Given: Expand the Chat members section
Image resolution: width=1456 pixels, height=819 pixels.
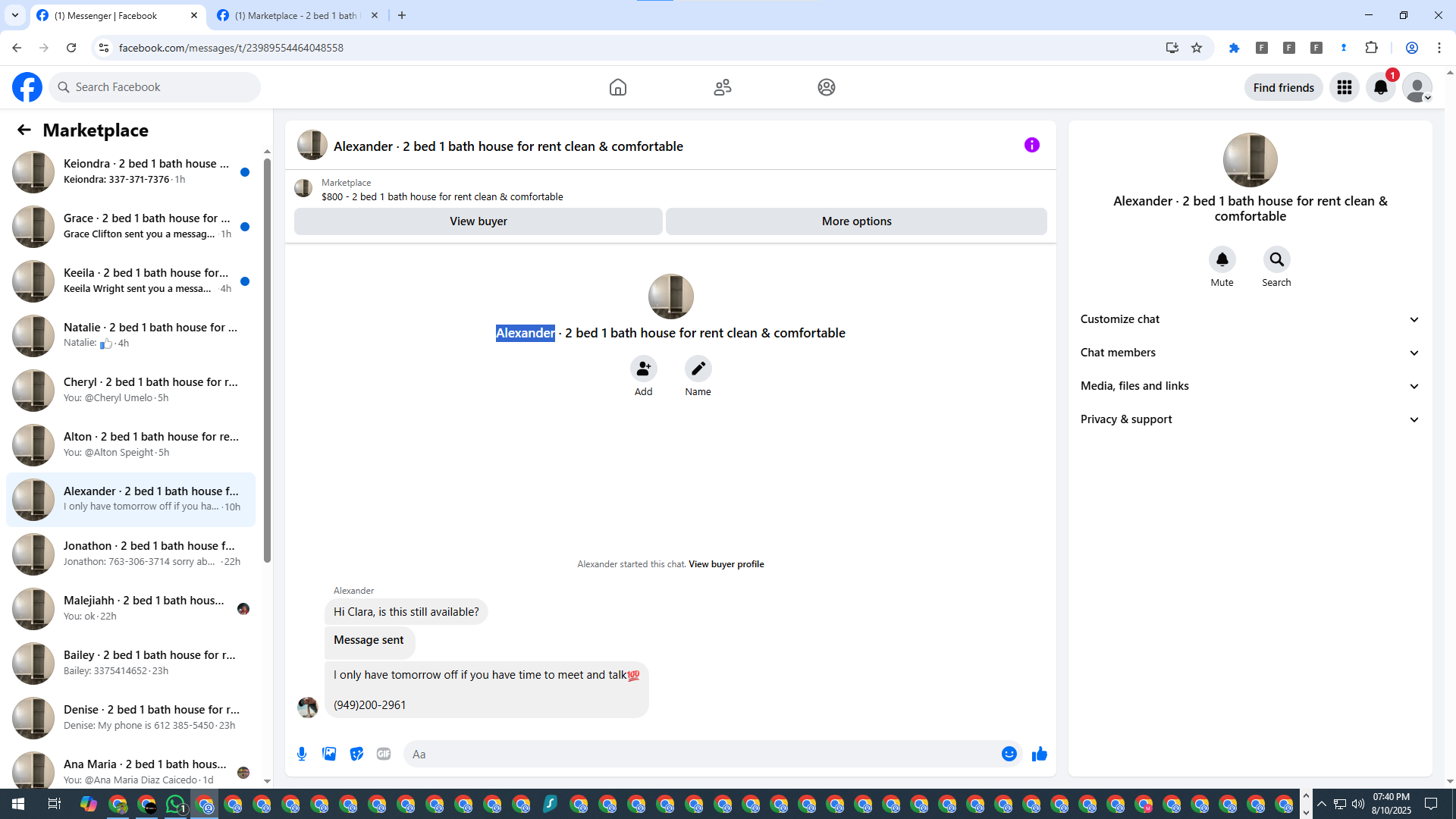Looking at the screenshot, I should coord(1250,353).
